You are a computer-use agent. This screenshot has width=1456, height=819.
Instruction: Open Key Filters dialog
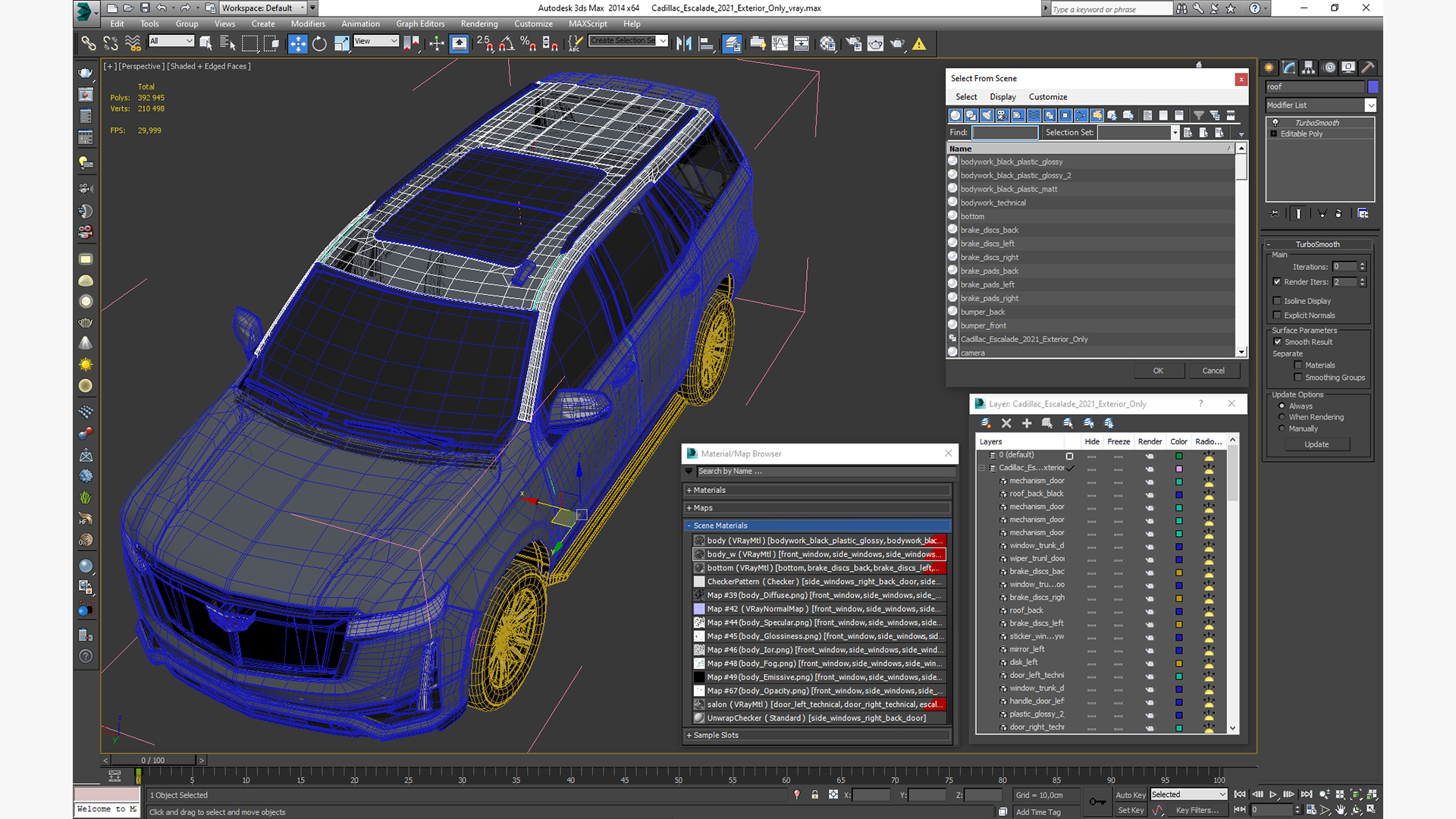(1197, 810)
